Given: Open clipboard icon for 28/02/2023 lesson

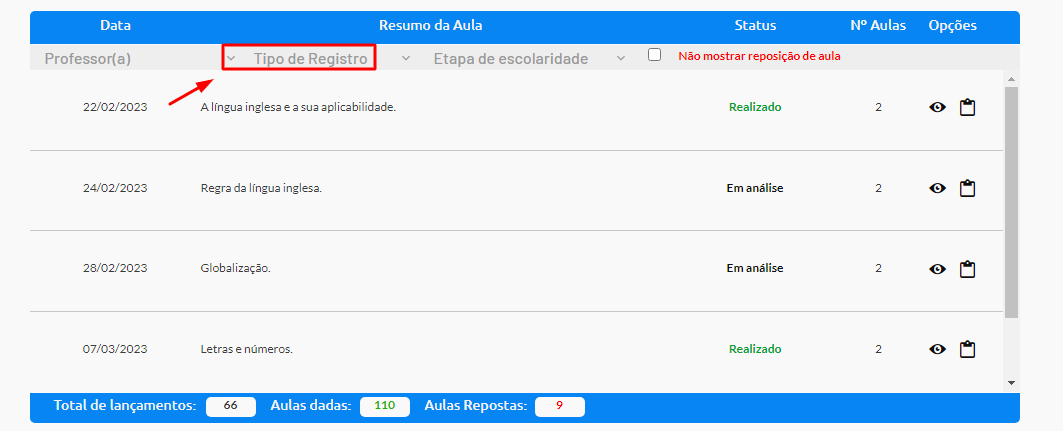Looking at the screenshot, I should [x=967, y=268].
